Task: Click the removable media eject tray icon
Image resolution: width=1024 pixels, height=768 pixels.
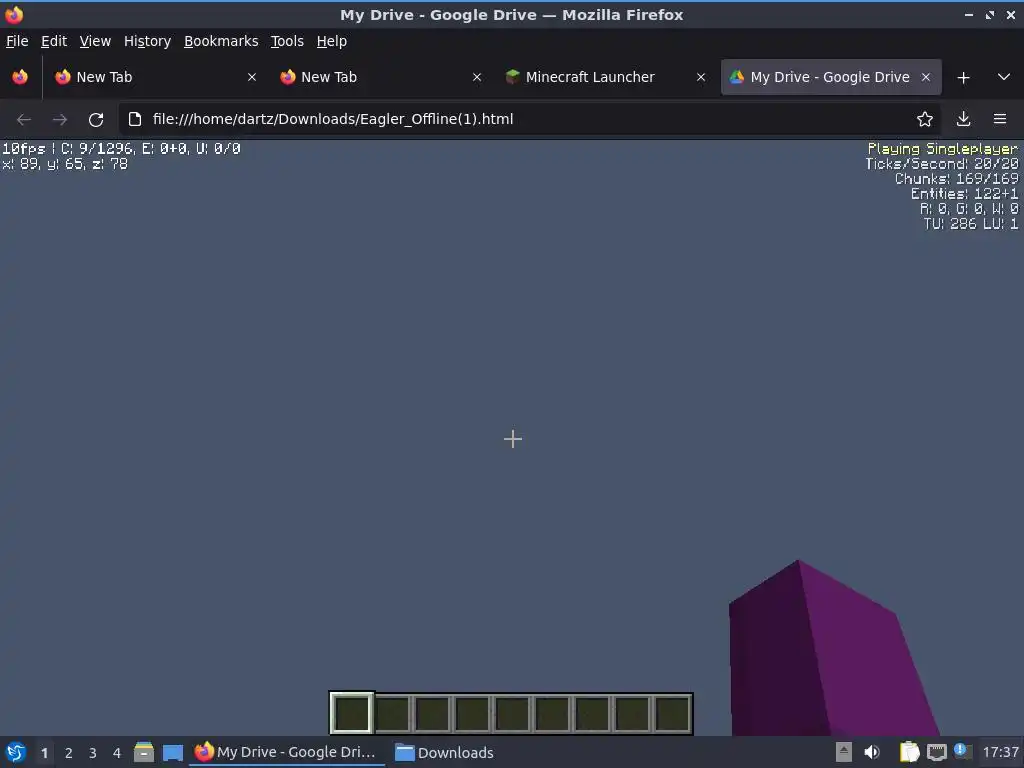Action: point(844,752)
